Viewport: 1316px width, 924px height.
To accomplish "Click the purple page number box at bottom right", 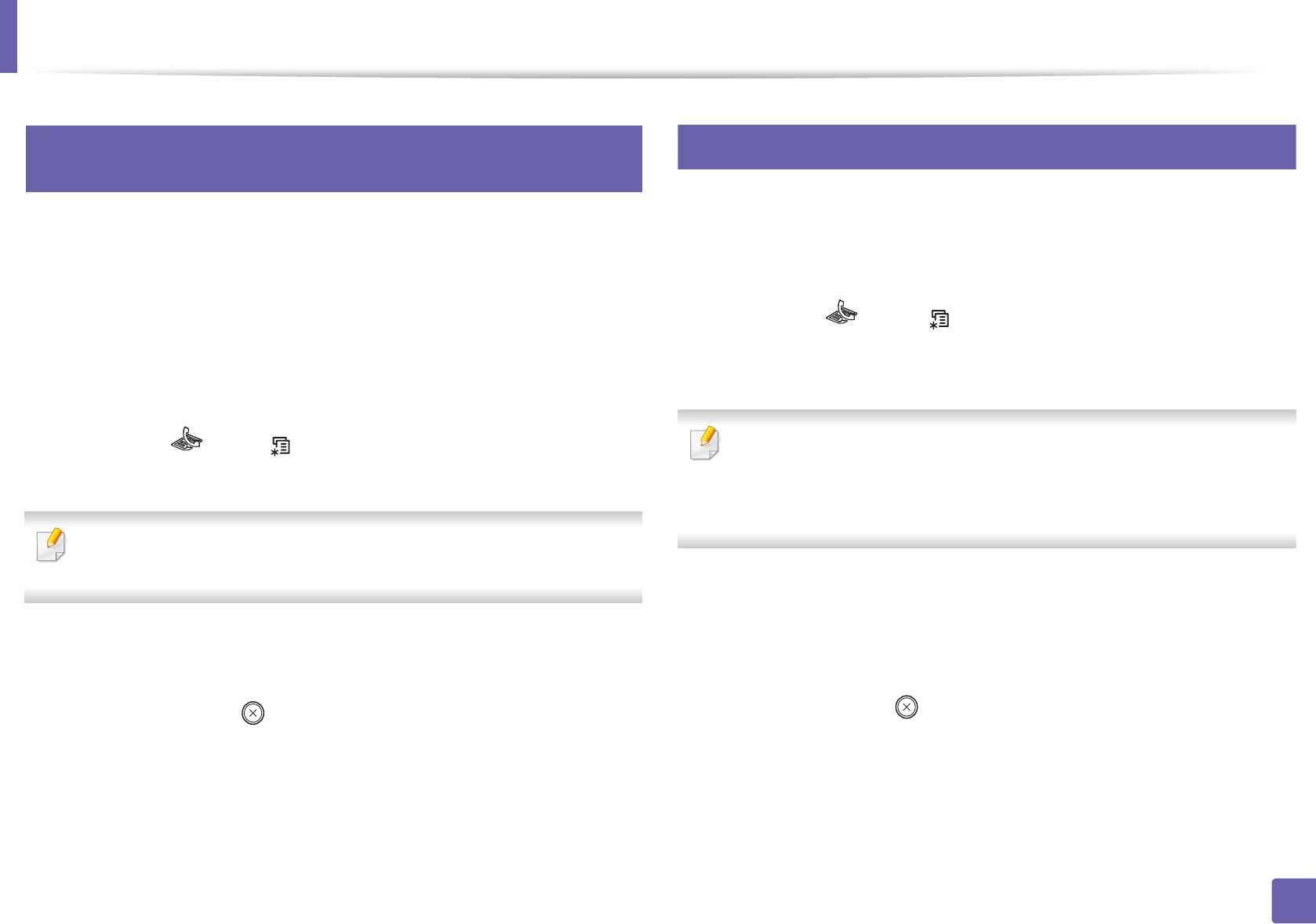I will point(1292,900).
